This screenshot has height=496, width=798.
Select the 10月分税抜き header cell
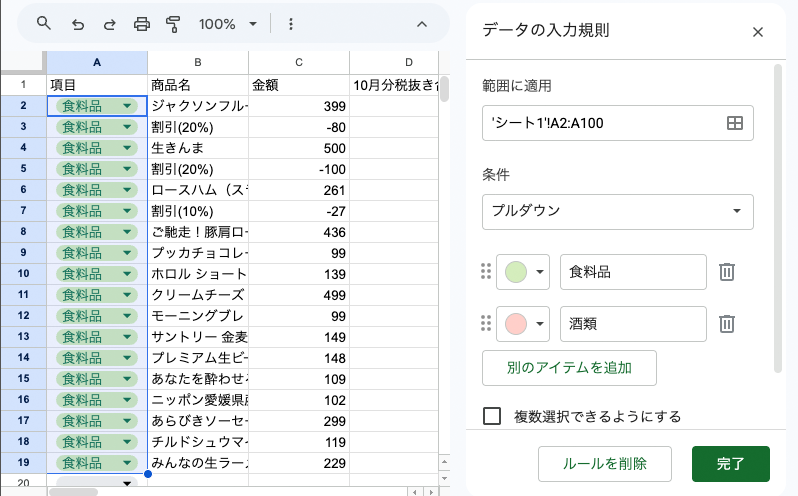pyautogui.click(x=394, y=85)
